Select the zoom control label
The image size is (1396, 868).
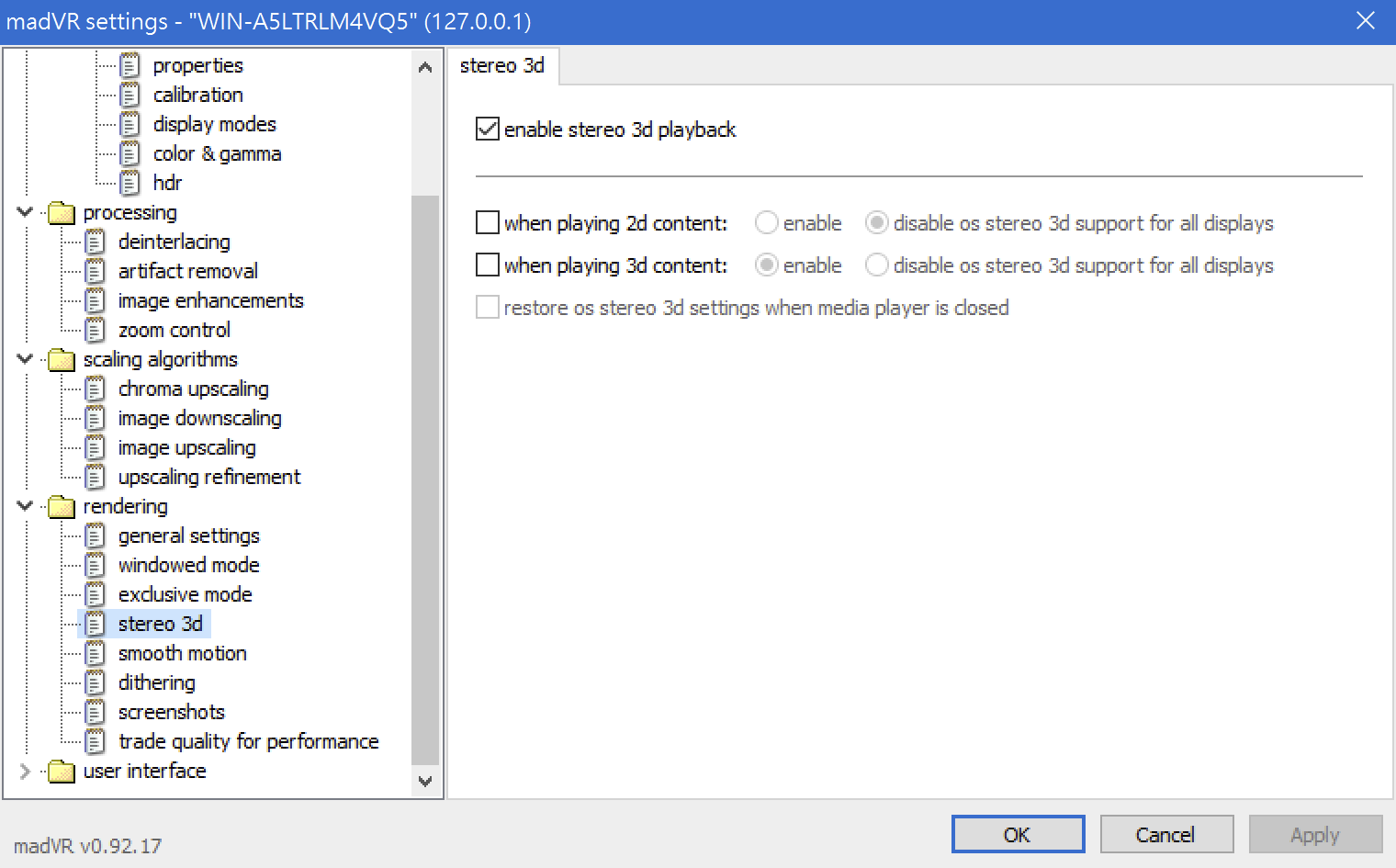[174, 330]
